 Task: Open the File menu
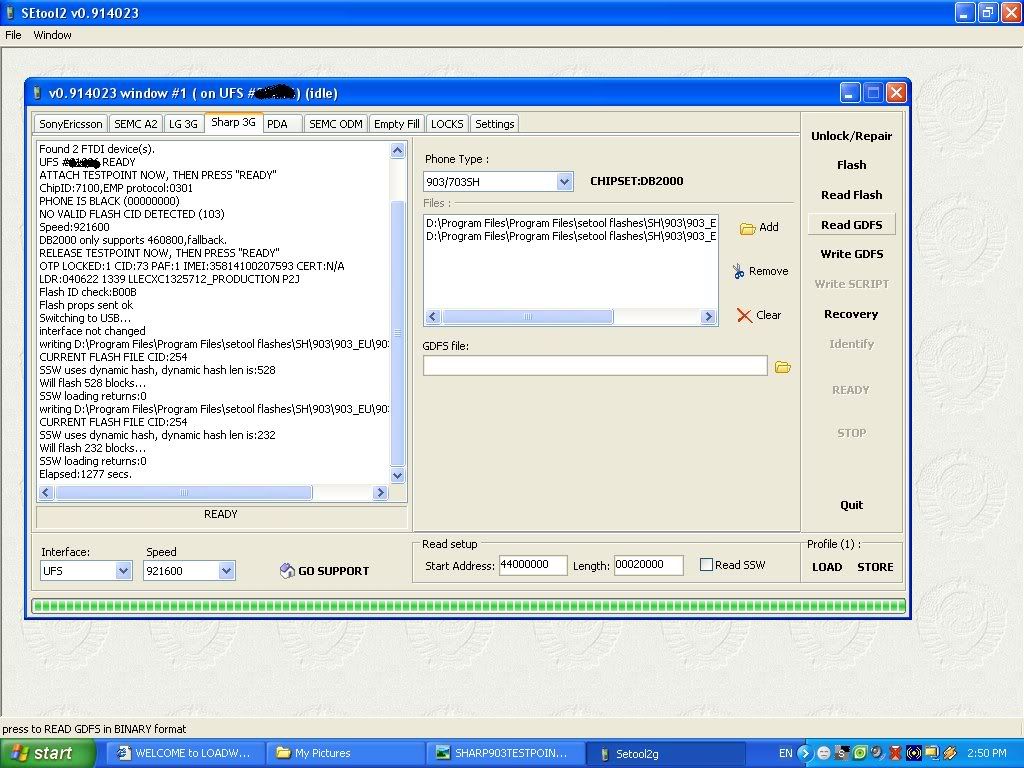tap(13, 35)
